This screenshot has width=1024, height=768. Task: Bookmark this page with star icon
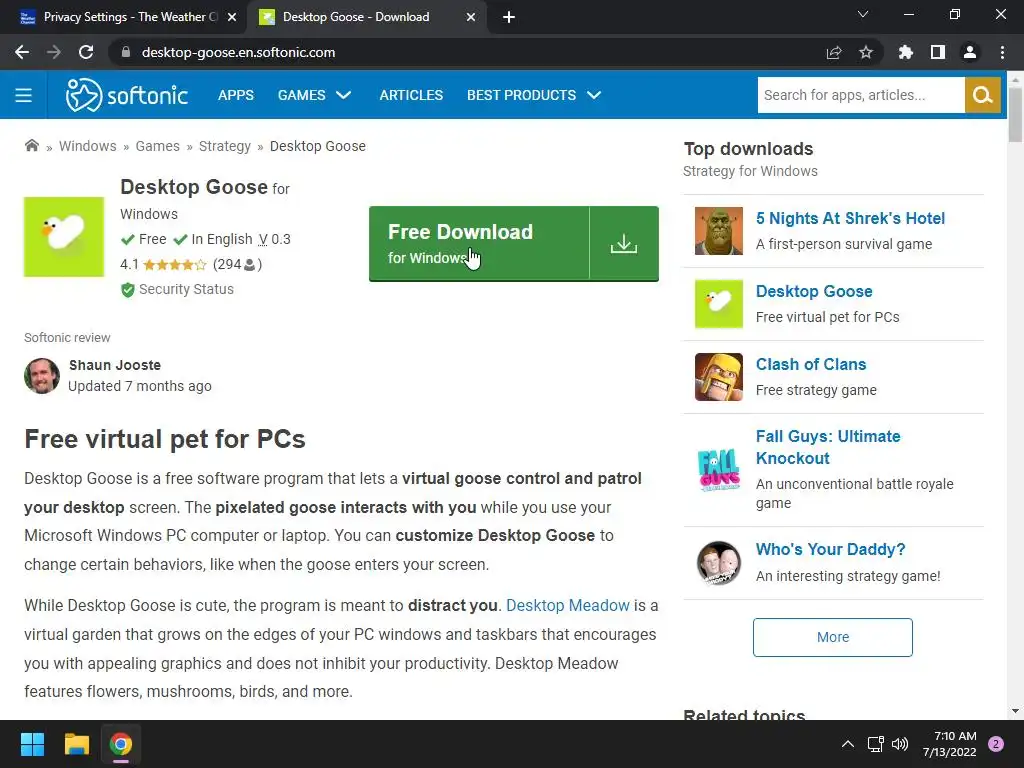tap(866, 52)
